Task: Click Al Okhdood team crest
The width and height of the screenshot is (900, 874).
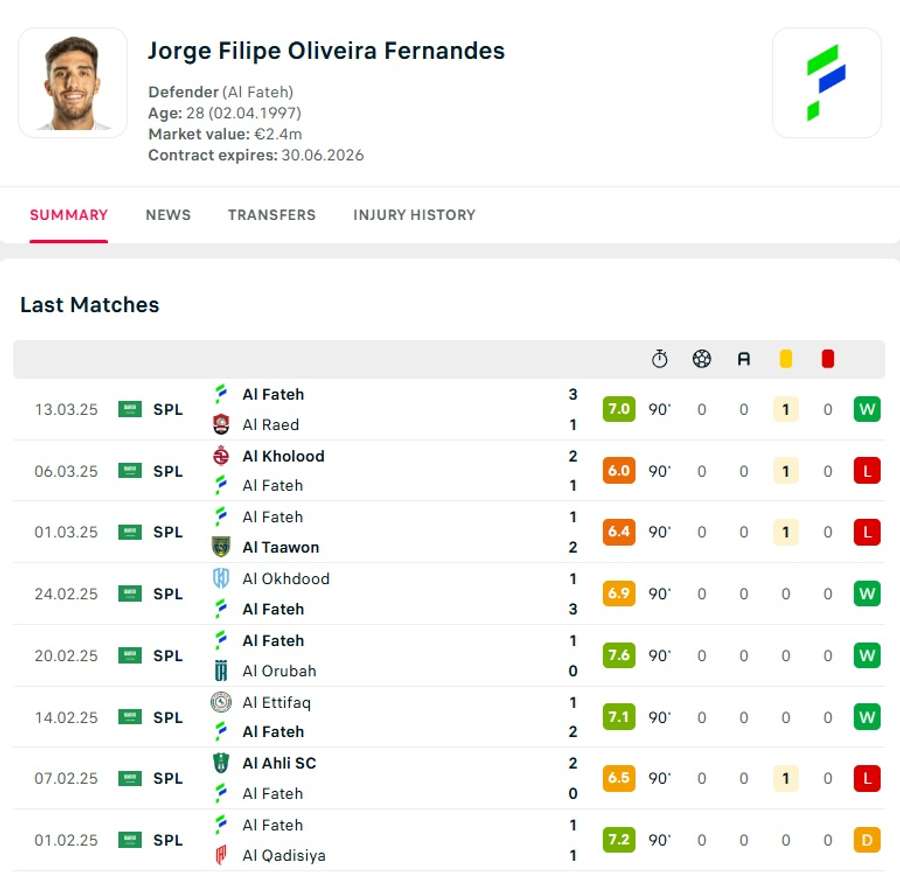Action: (x=221, y=578)
